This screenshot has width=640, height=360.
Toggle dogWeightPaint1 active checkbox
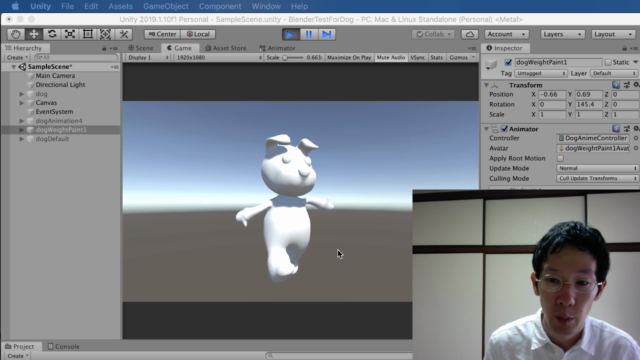[508, 62]
